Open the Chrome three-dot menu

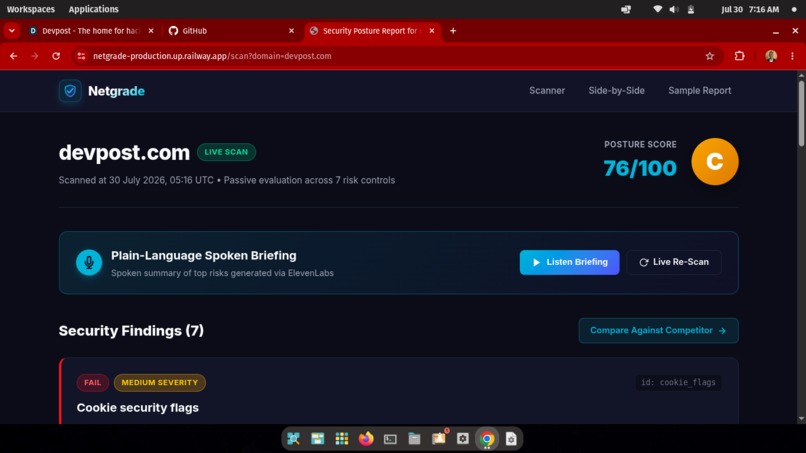tap(792, 56)
